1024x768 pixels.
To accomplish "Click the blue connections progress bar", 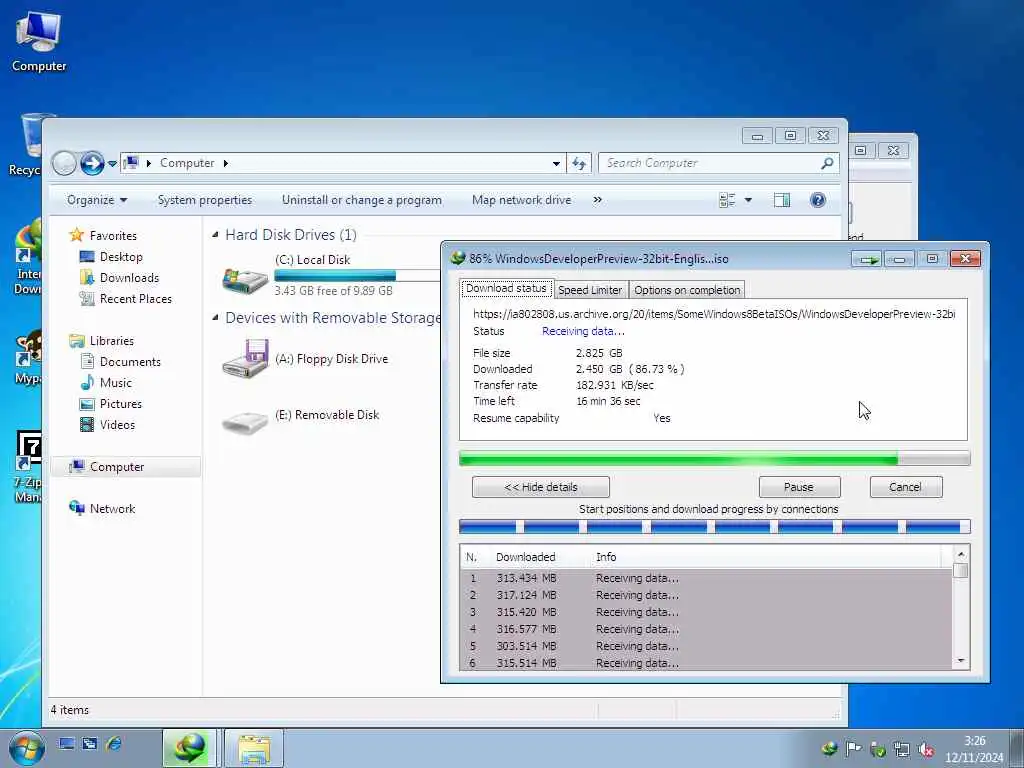I will point(714,526).
